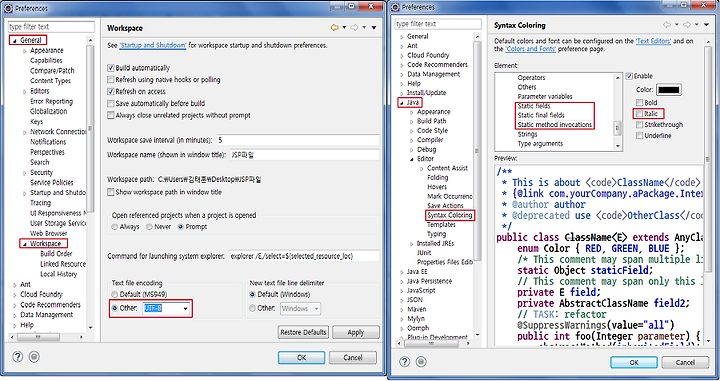Collapse the General tree node in left window
This screenshot has height=381, width=720.
15,41
